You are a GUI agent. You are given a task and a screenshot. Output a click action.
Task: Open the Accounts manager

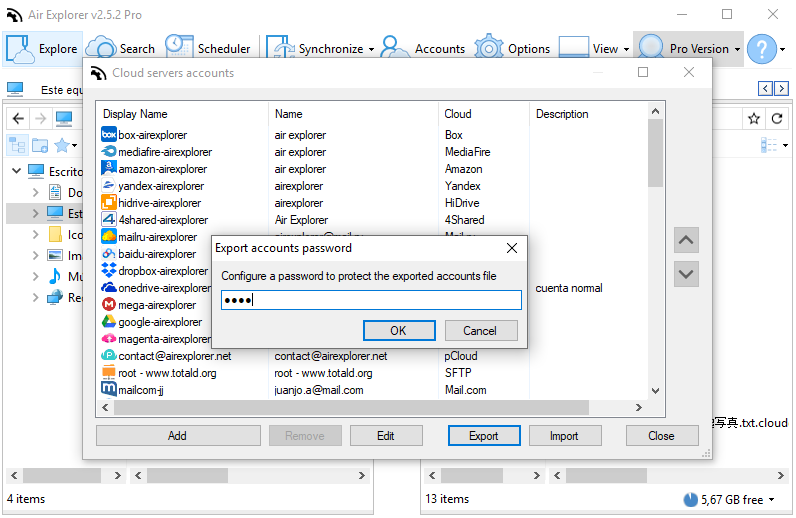pos(423,49)
